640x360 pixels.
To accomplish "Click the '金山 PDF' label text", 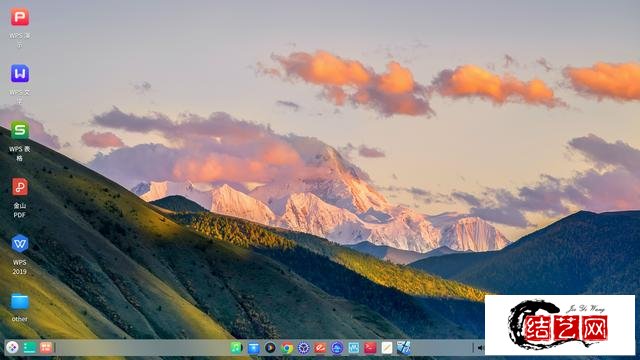I will pyautogui.click(x=20, y=210).
